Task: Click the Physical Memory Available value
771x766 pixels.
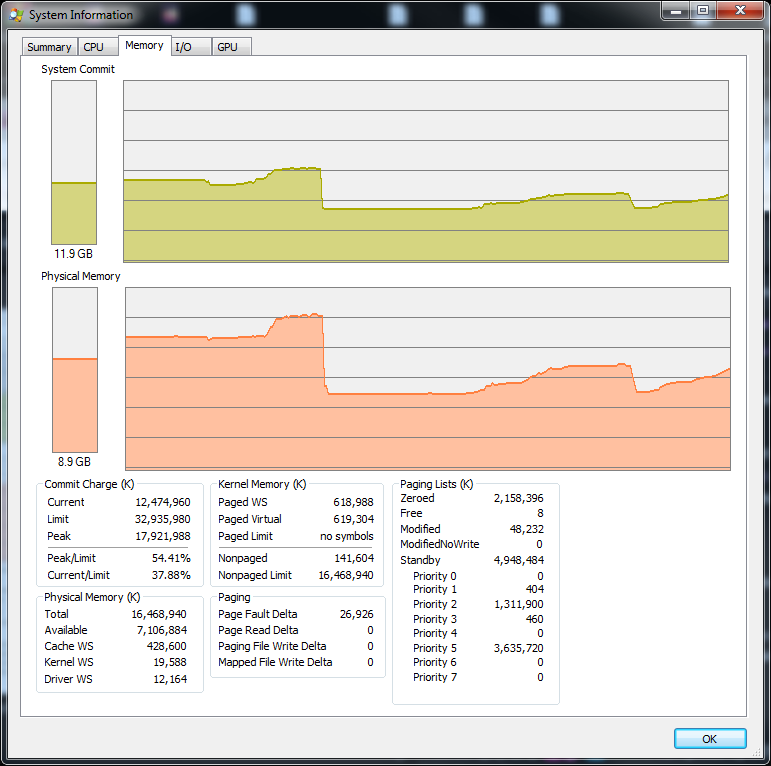Action: coord(162,630)
